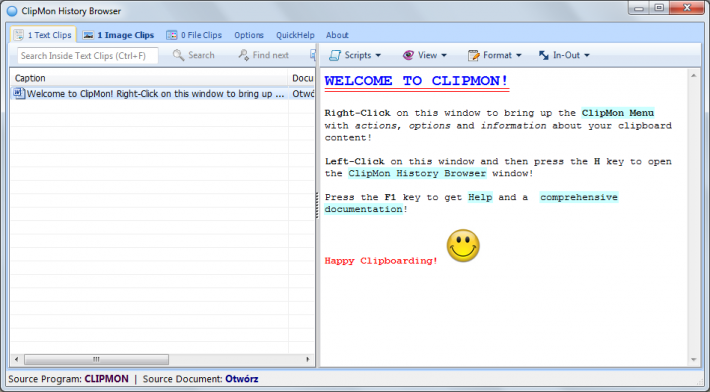Click the Otwórz source document status text
This screenshot has height=392, width=710.
242,379
